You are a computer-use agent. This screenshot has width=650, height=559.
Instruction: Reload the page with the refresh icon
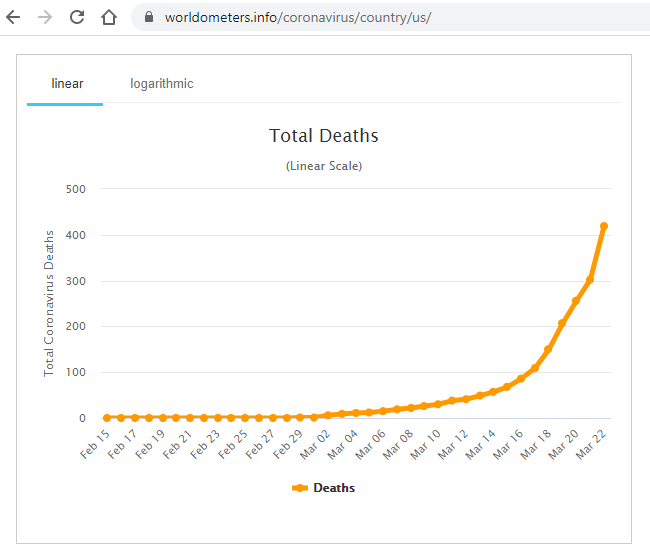pos(77,17)
